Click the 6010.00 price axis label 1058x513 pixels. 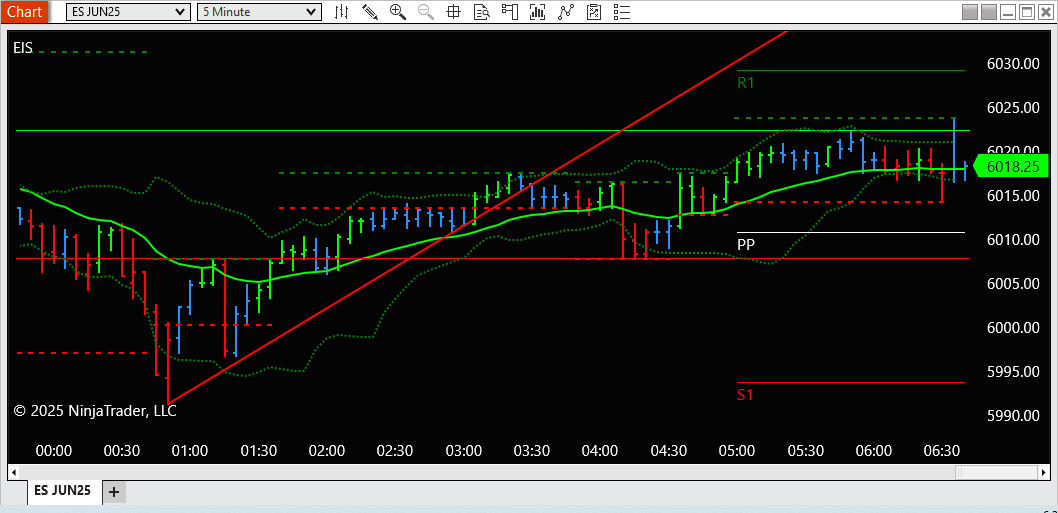point(1012,240)
